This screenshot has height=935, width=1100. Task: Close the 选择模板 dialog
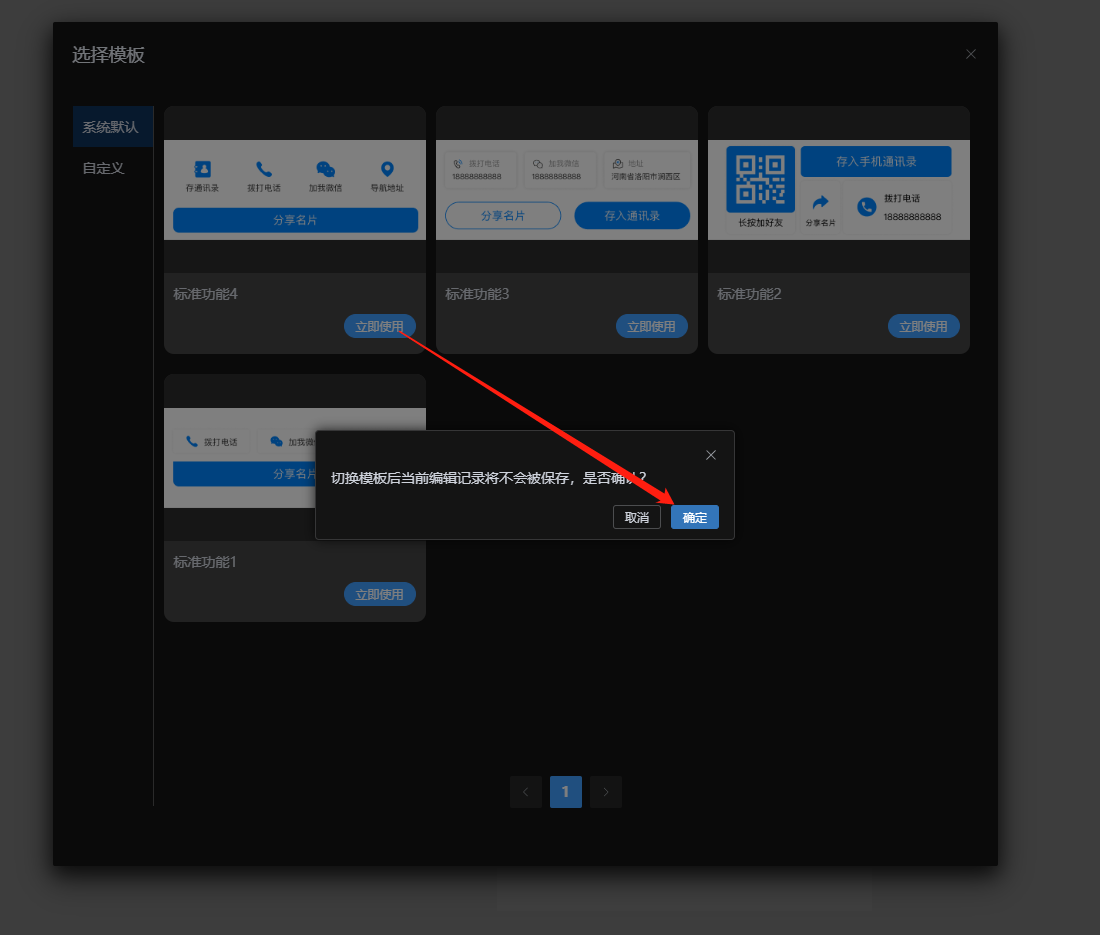(970, 54)
